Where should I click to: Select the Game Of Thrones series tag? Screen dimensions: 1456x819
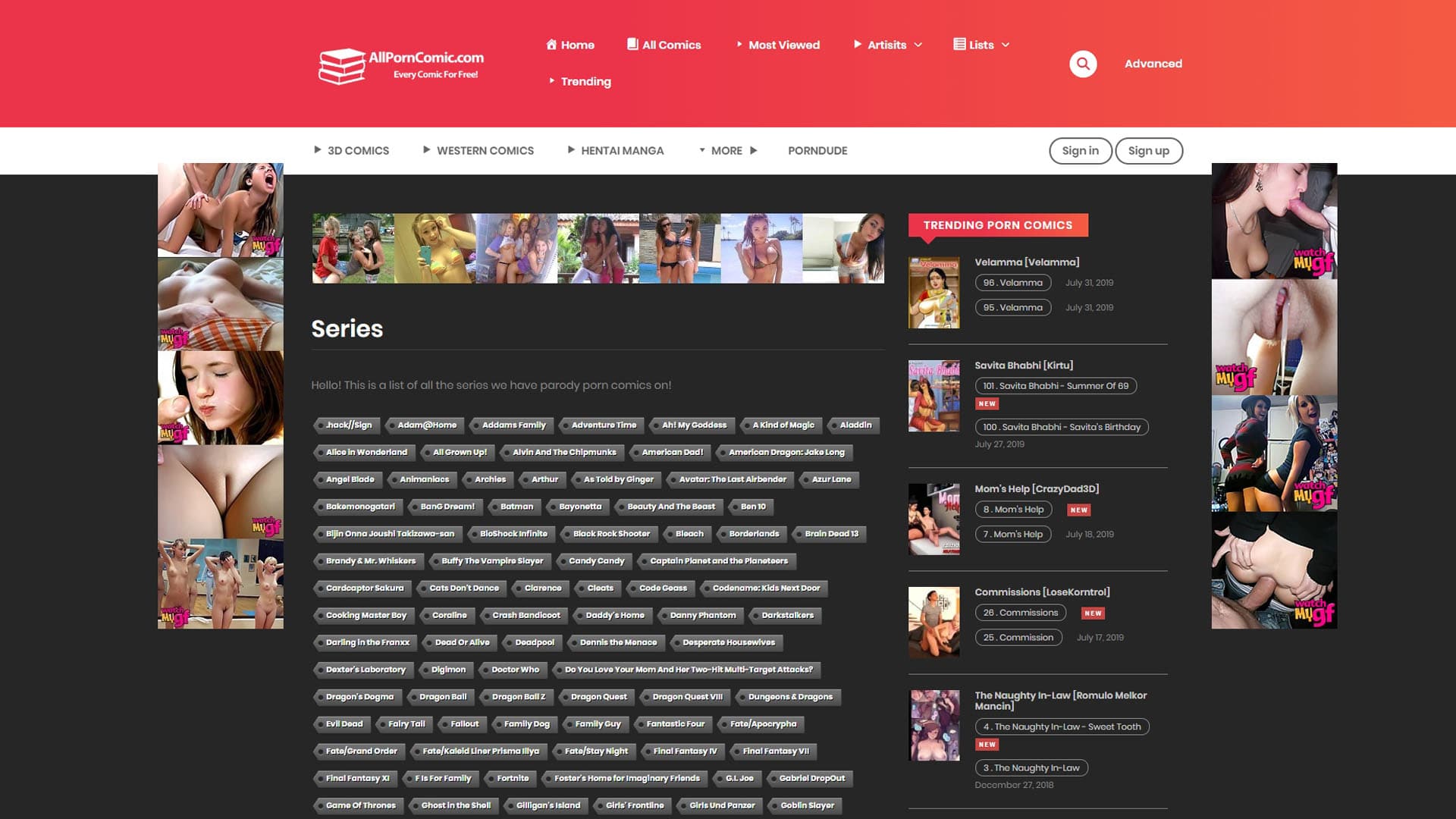(x=360, y=805)
